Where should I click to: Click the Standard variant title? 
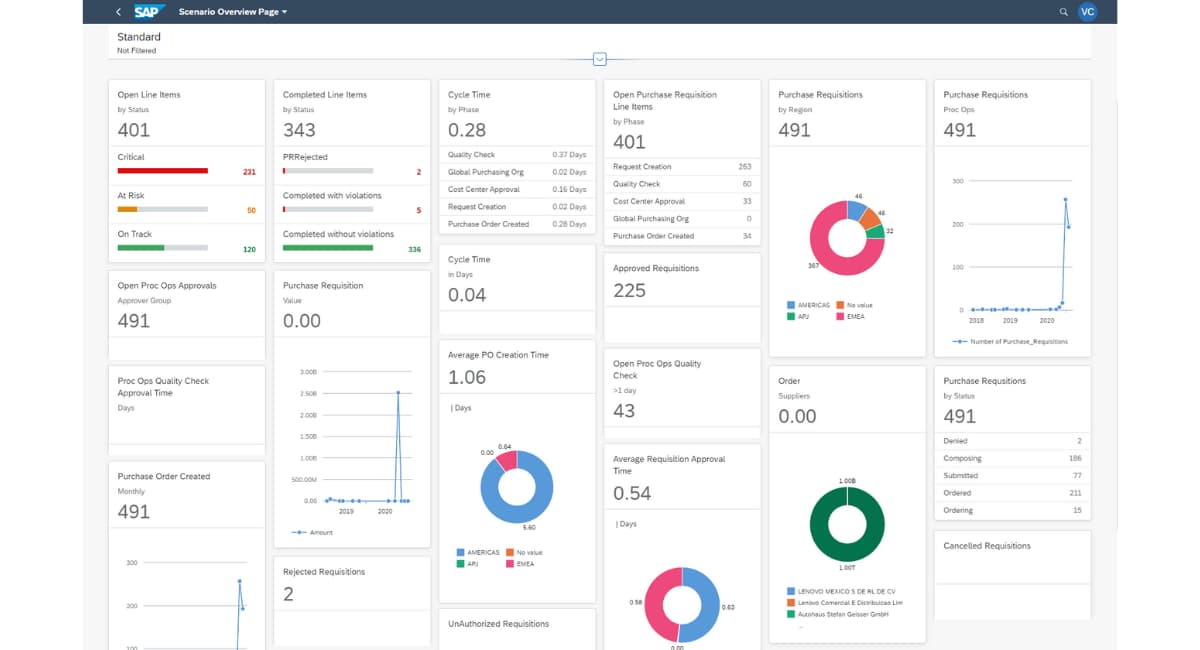[x=139, y=37]
